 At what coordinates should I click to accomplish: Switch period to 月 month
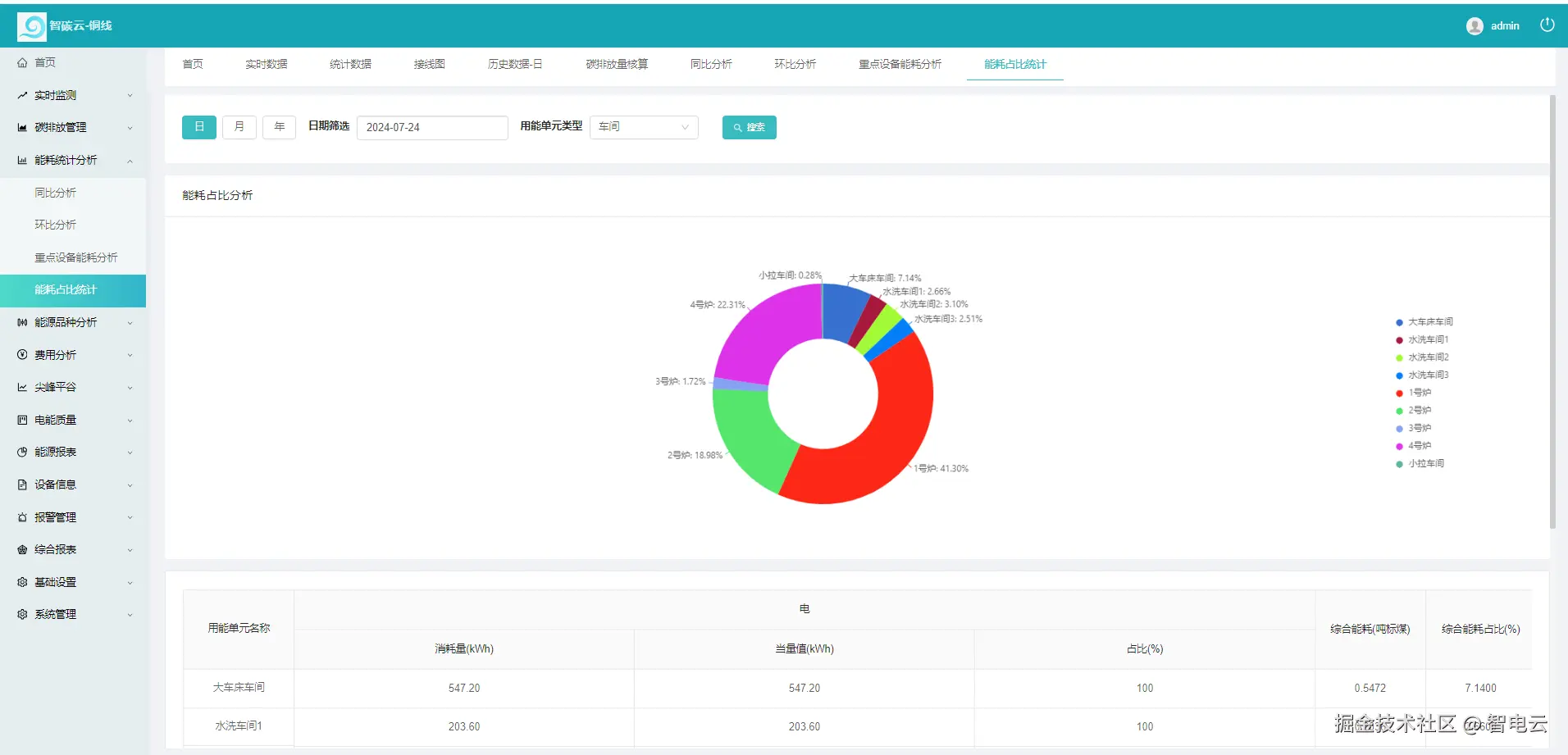tap(239, 127)
